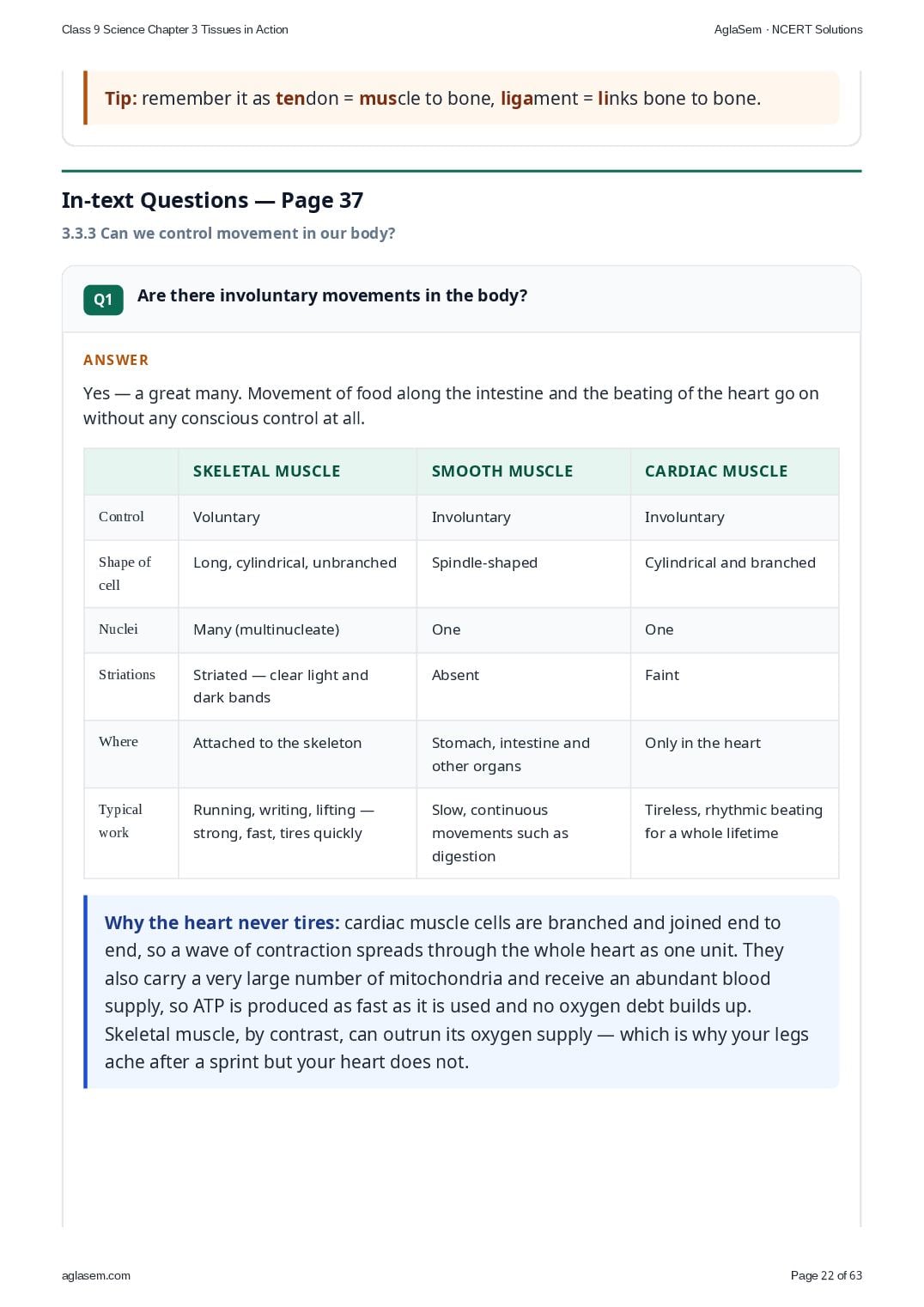The width and height of the screenshot is (924, 1307).
Task: Click the orange ANSWER label
Action: [x=116, y=360]
